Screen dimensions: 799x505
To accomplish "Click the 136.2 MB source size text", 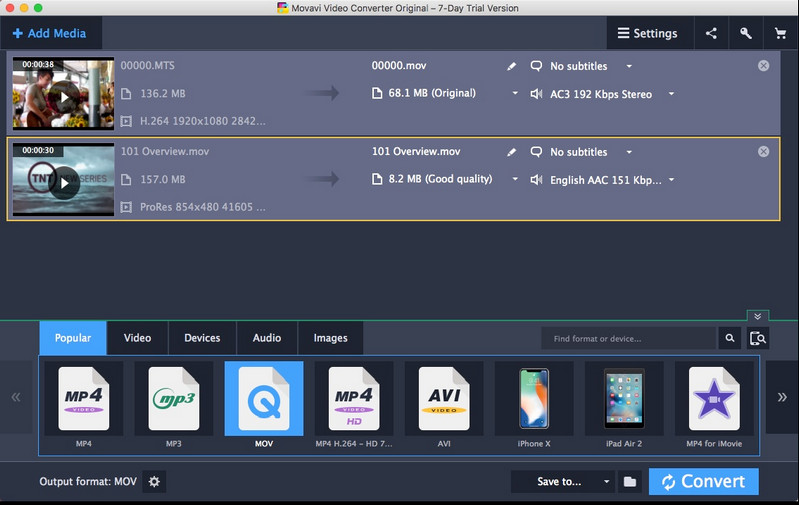I will pyautogui.click(x=163, y=94).
